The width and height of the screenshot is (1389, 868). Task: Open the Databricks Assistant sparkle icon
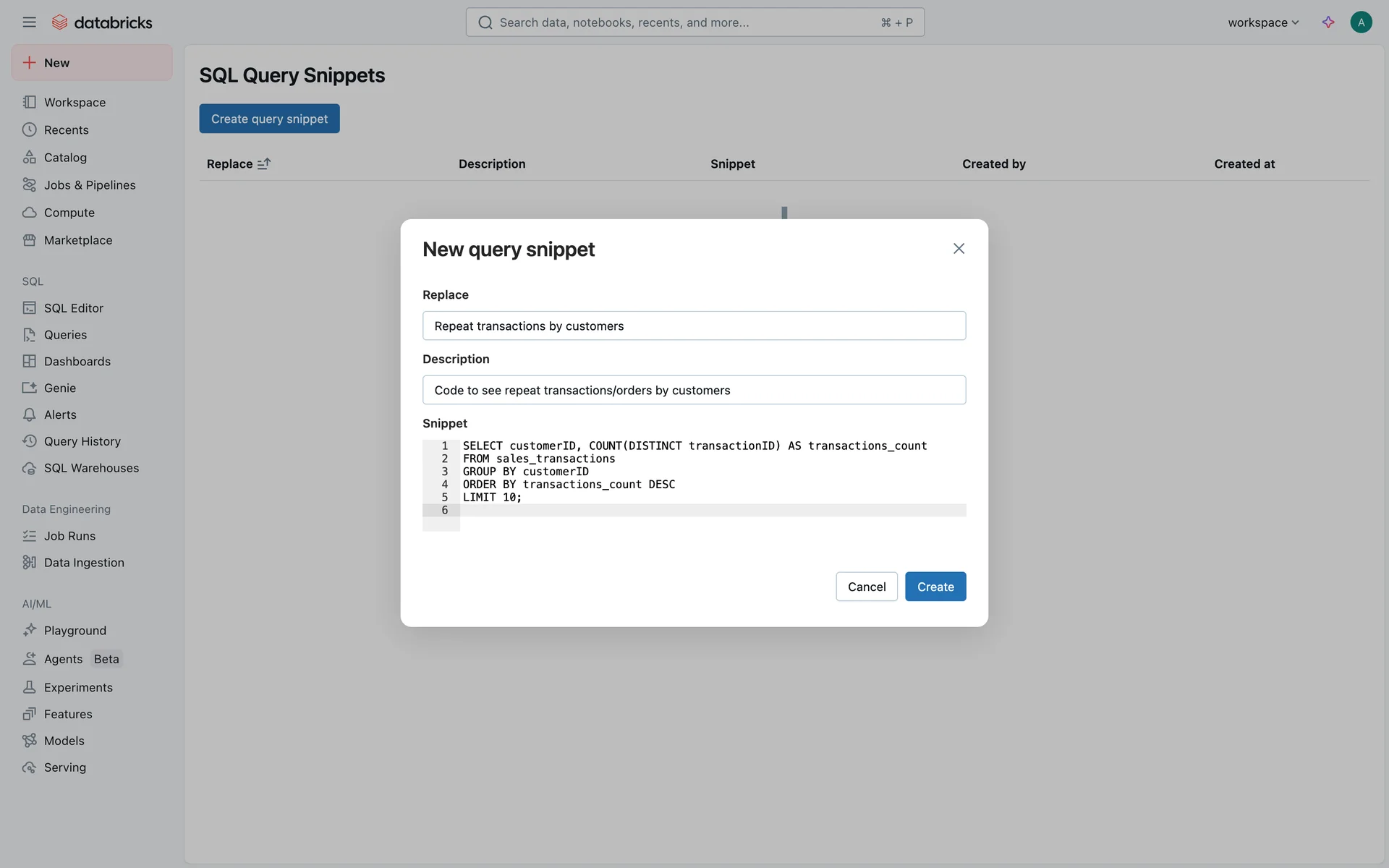1328,22
